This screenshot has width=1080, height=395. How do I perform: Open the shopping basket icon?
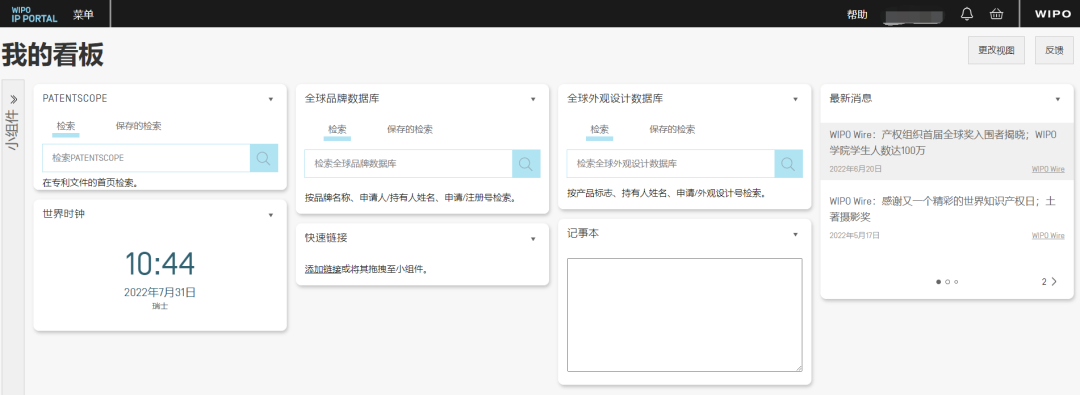[x=996, y=14]
